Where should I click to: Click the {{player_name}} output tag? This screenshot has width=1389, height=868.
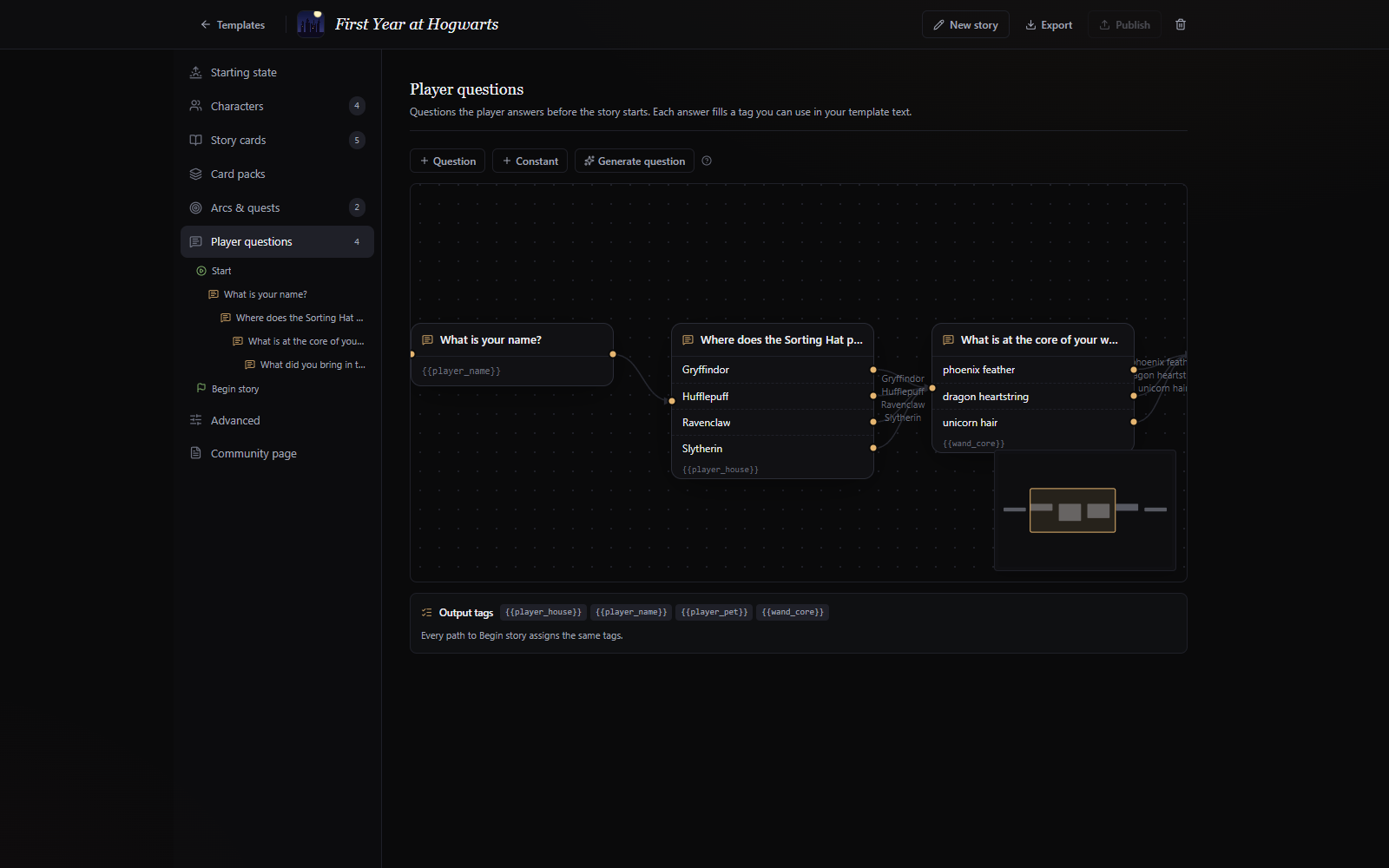click(631, 612)
